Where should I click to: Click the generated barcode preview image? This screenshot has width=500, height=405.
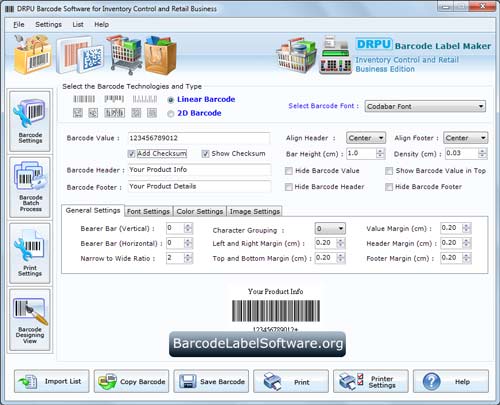pos(276,311)
